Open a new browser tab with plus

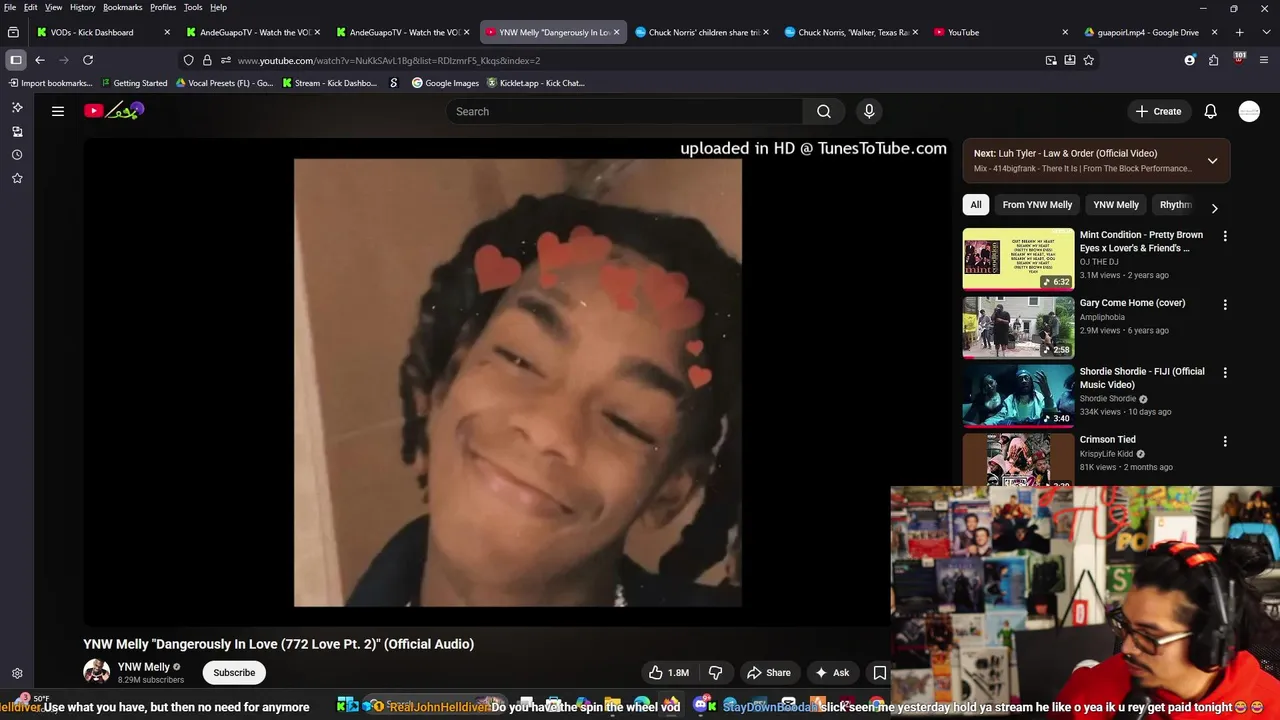(1239, 32)
